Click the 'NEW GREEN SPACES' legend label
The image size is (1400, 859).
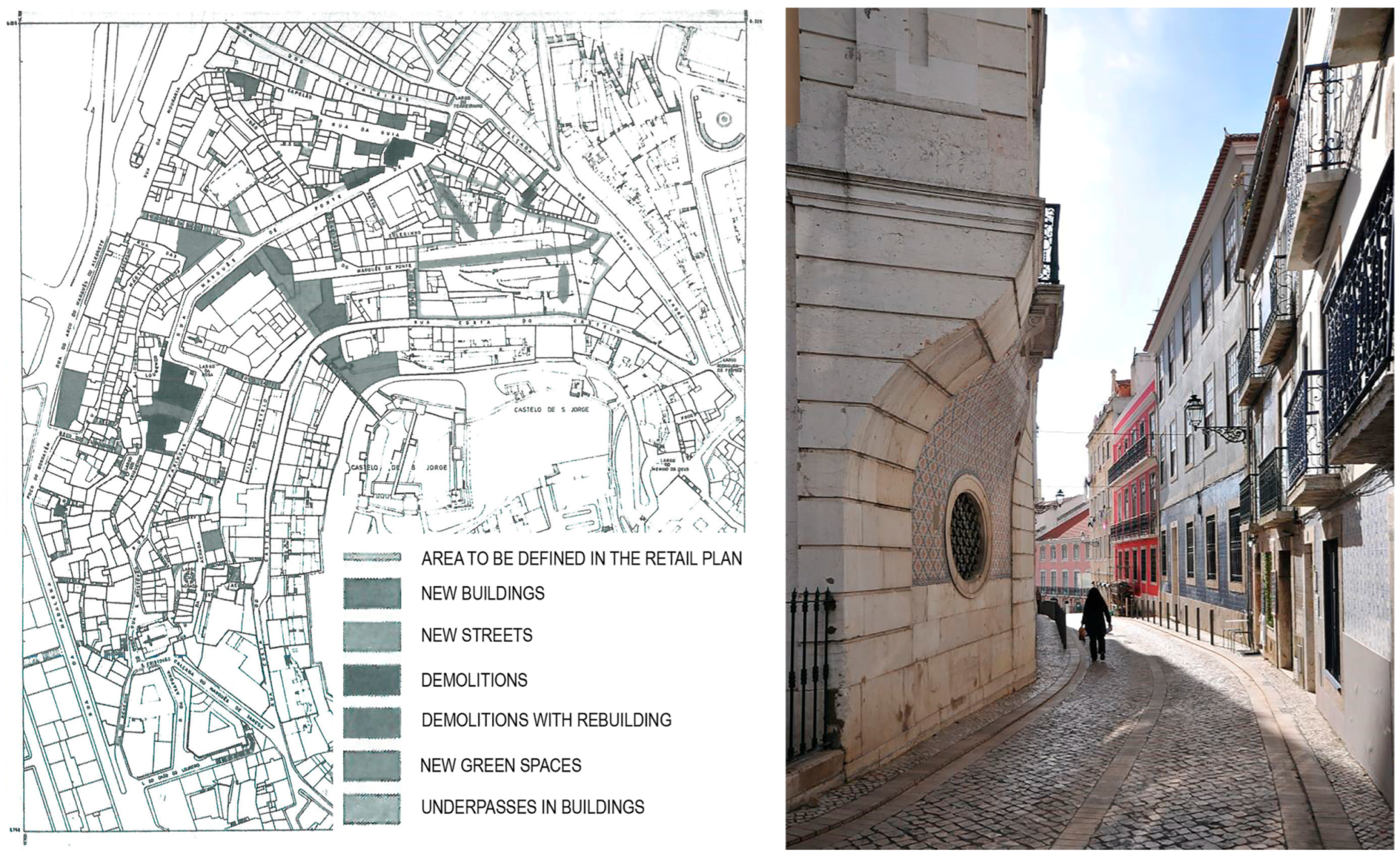[501, 765]
